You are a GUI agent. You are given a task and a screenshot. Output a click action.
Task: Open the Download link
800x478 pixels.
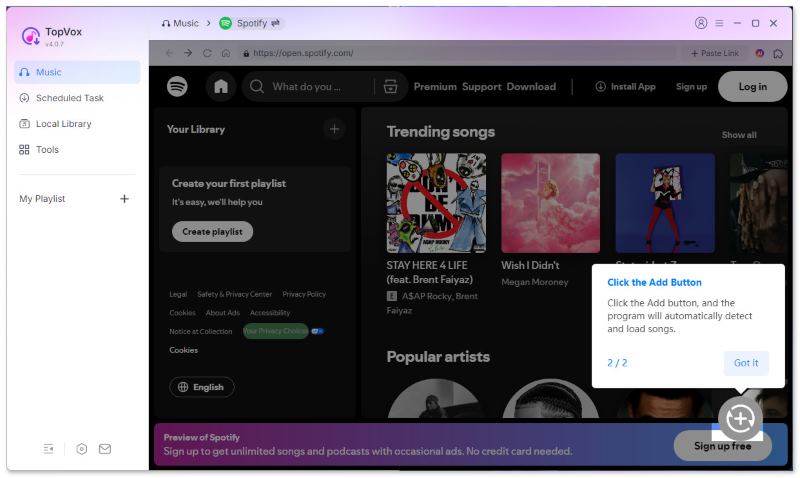pyautogui.click(x=531, y=87)
